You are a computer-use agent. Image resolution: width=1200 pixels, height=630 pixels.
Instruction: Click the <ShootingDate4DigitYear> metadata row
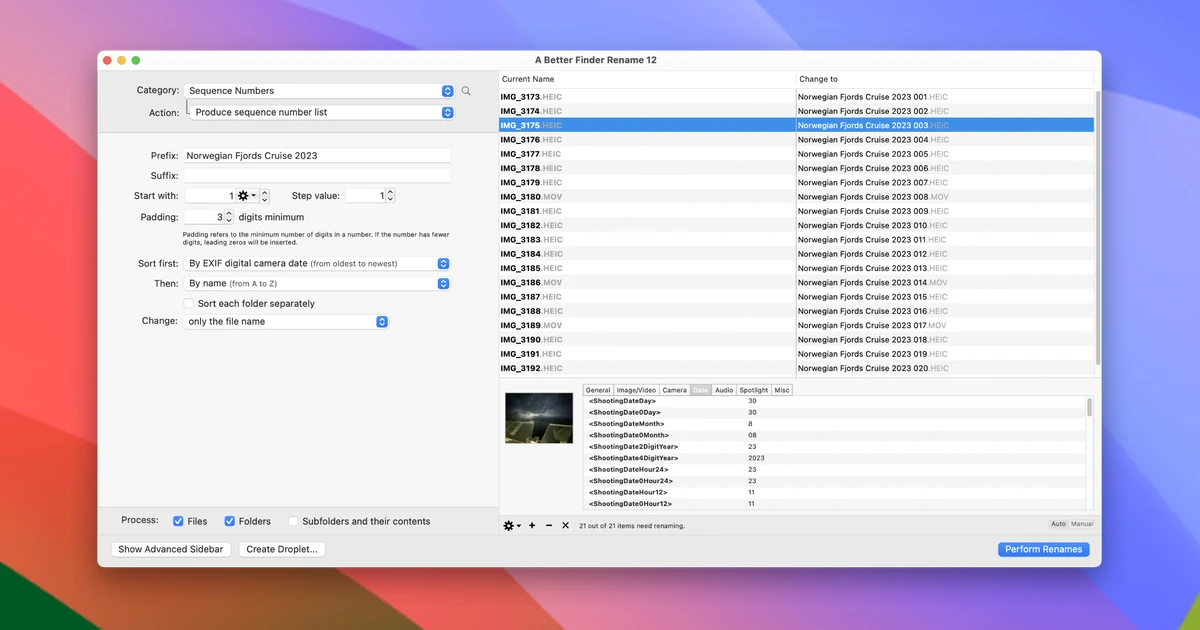835,458
